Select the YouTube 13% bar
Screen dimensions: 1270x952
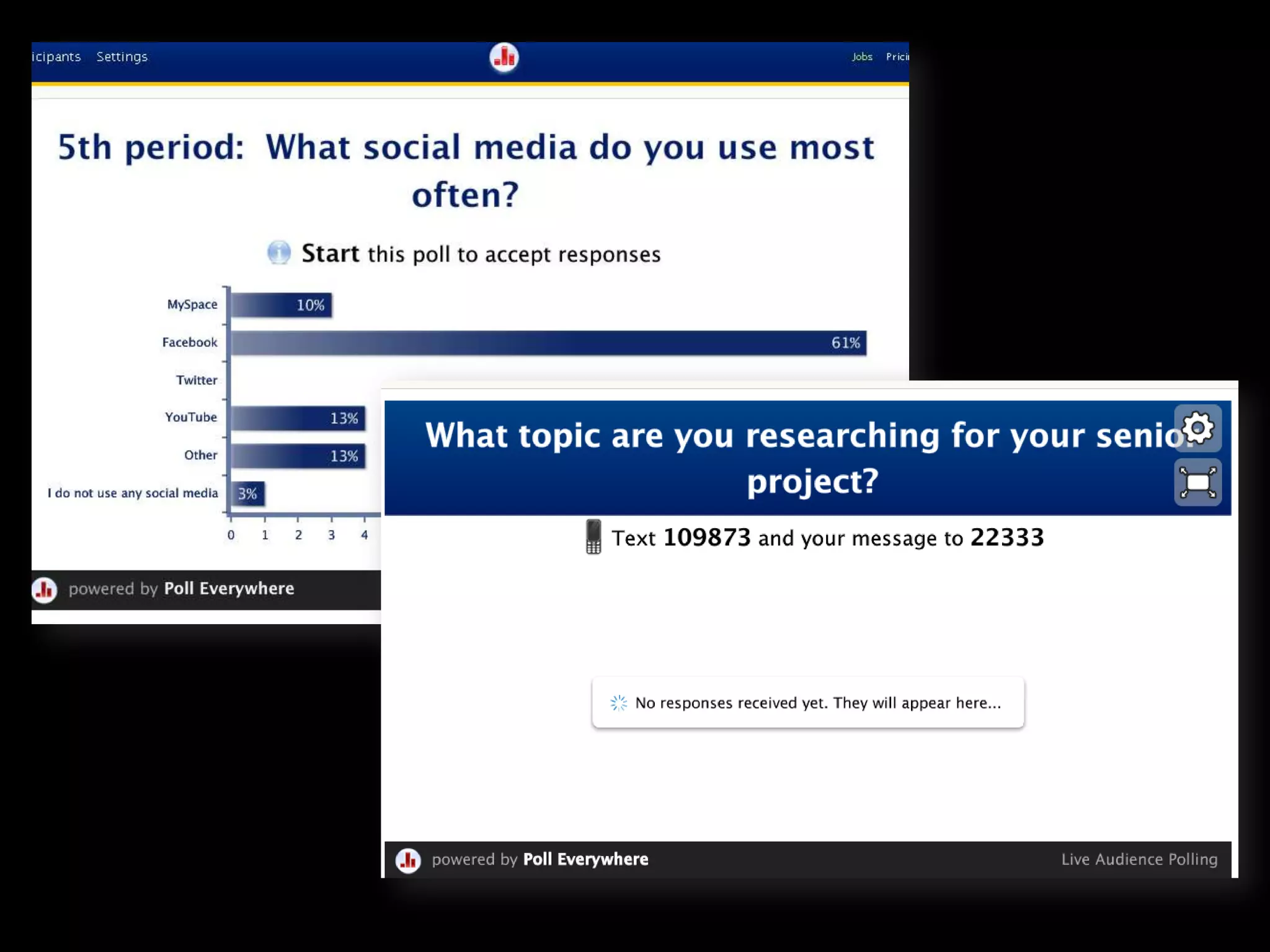(298, 418)
